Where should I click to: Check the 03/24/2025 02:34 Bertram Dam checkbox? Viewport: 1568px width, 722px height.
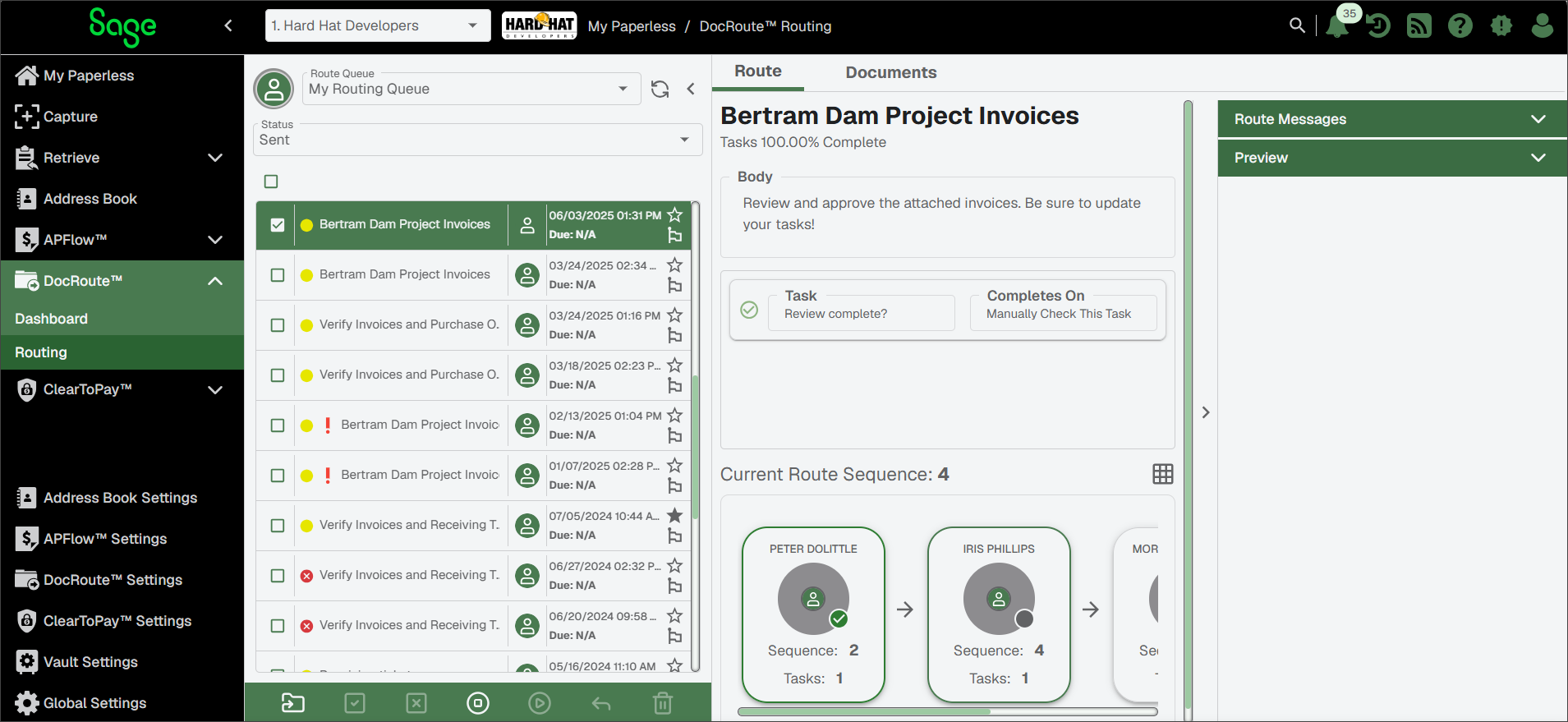coord(278,275)
